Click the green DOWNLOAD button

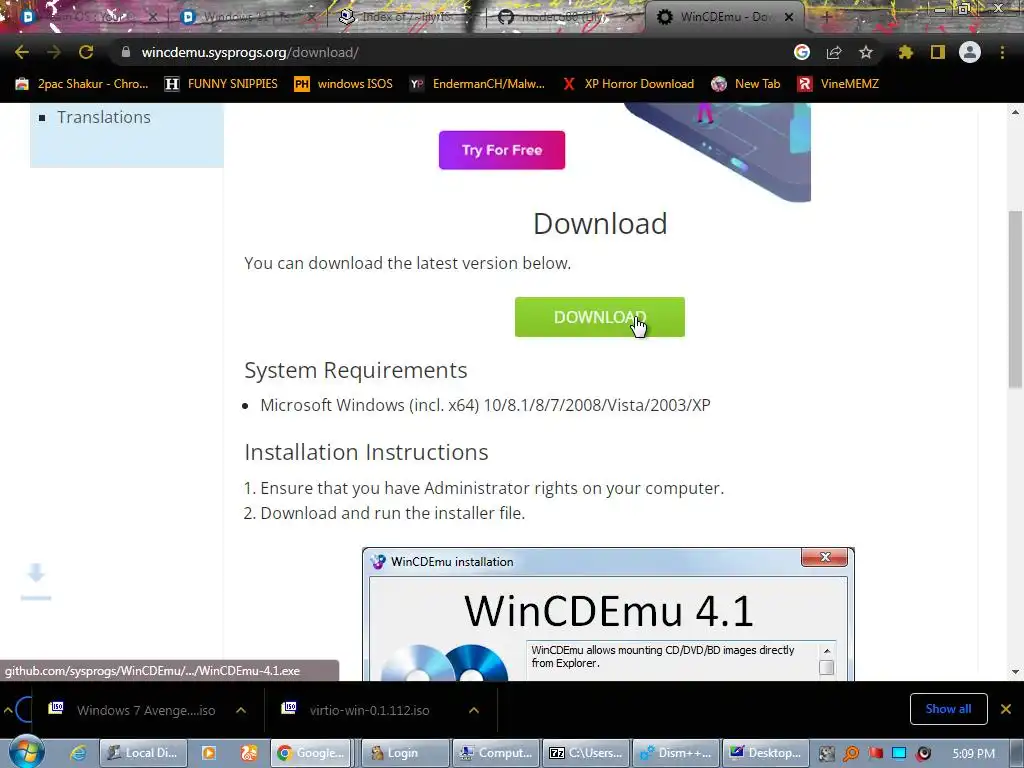coord(600,317)
